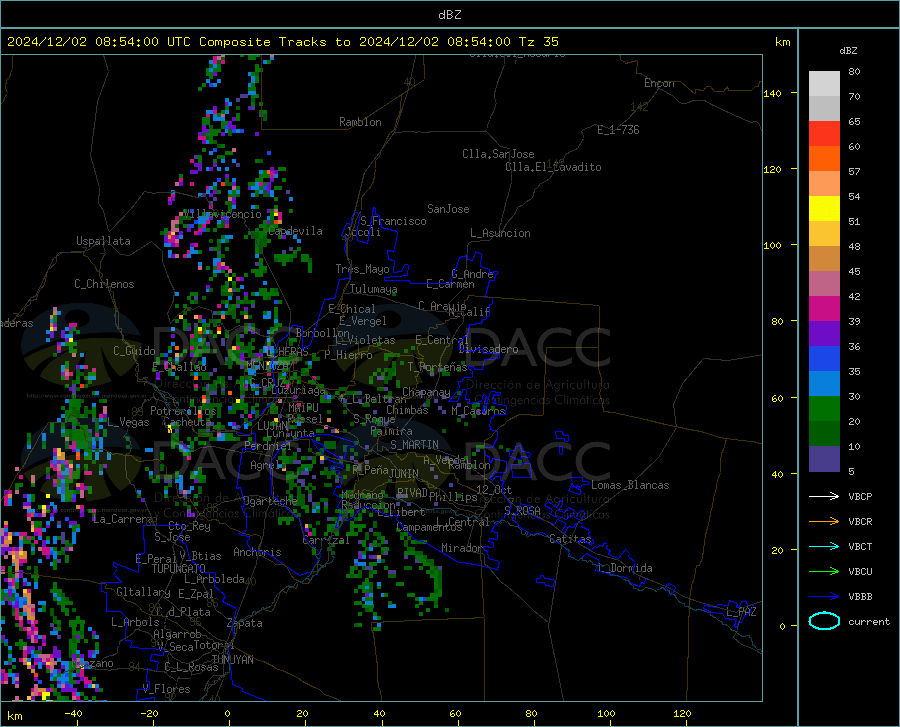Click the 'Tulumaya' place label
900x727 pixels.
point(373,289)
